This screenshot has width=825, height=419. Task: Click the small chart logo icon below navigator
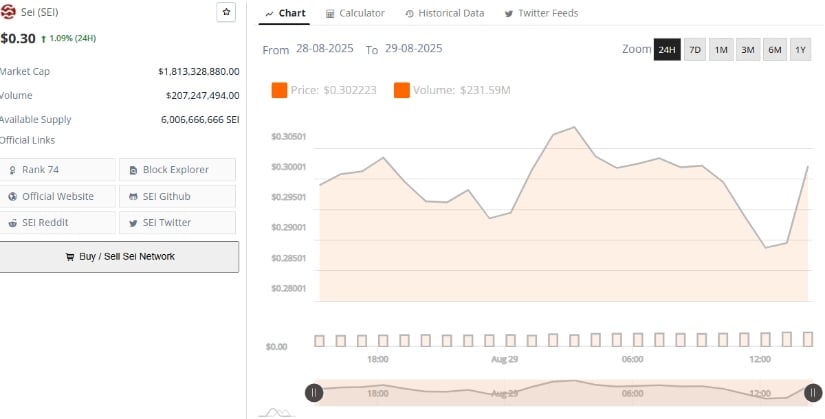point(277,412)
